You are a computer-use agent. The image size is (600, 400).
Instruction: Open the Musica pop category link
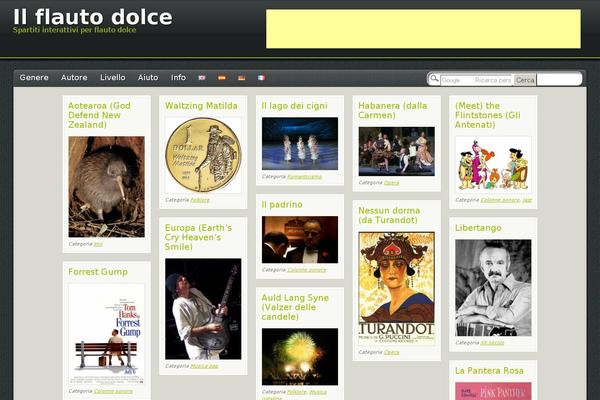204,366
